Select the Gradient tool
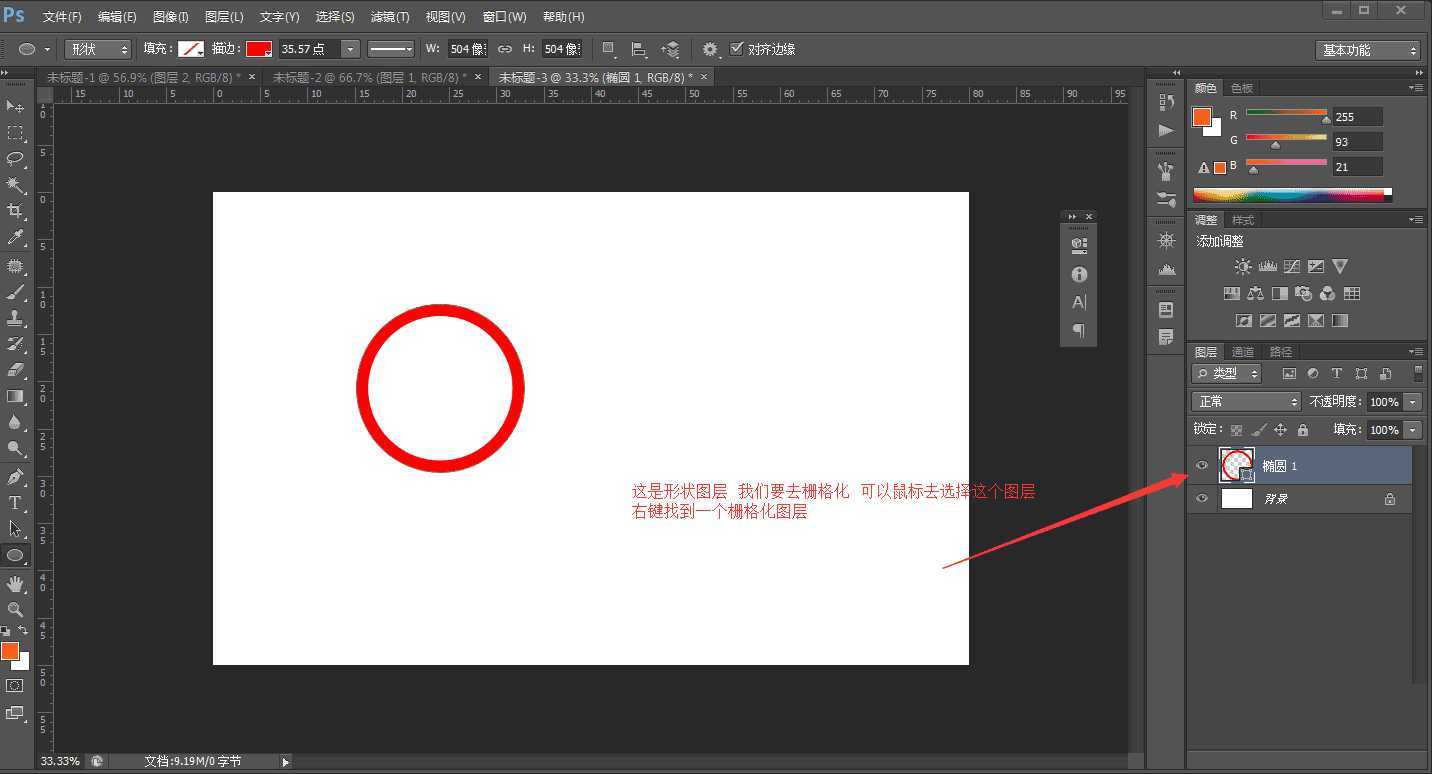The width and height of the screenshot is (1432, 774). 15,396
